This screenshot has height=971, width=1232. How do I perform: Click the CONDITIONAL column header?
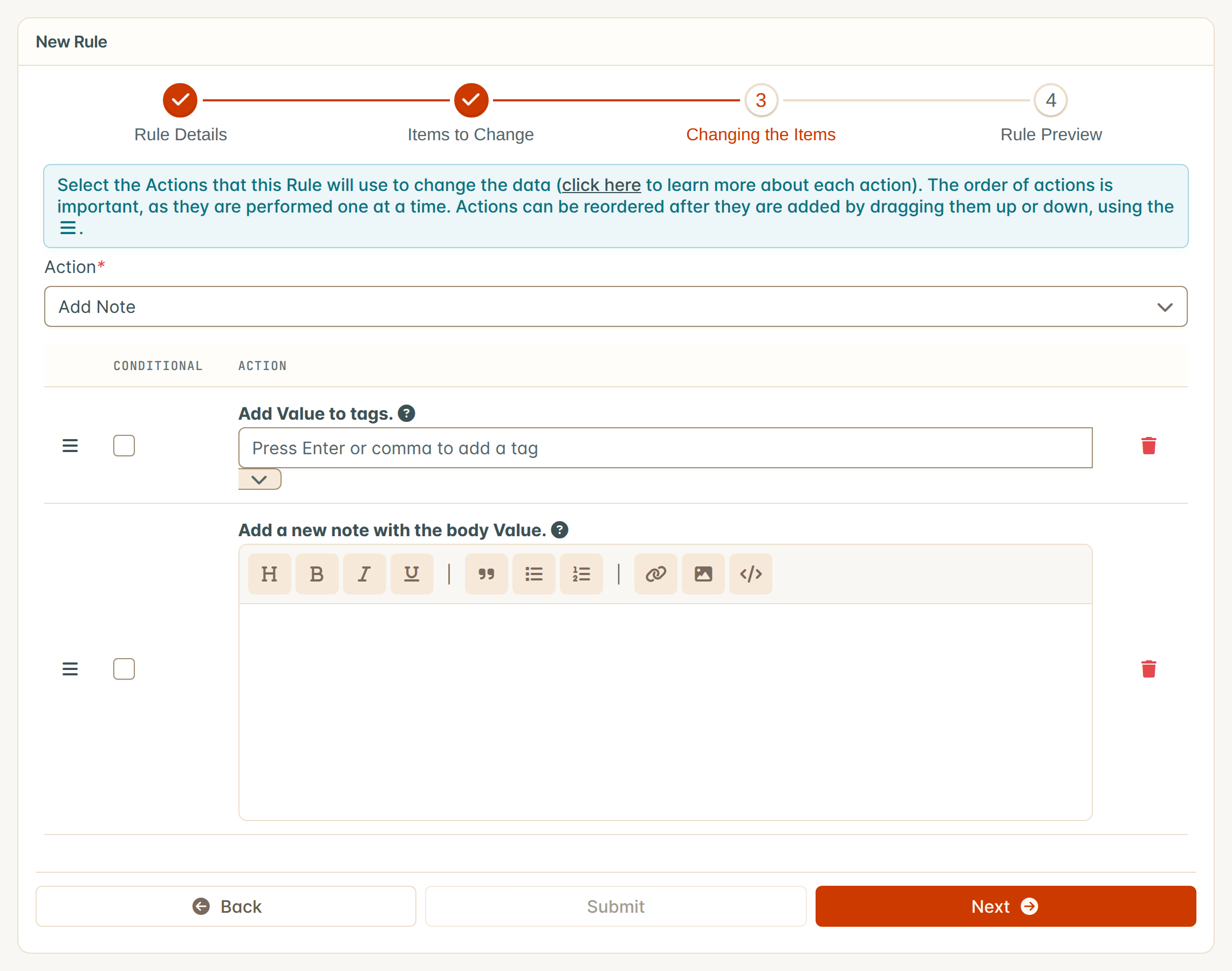click(158, 366)
